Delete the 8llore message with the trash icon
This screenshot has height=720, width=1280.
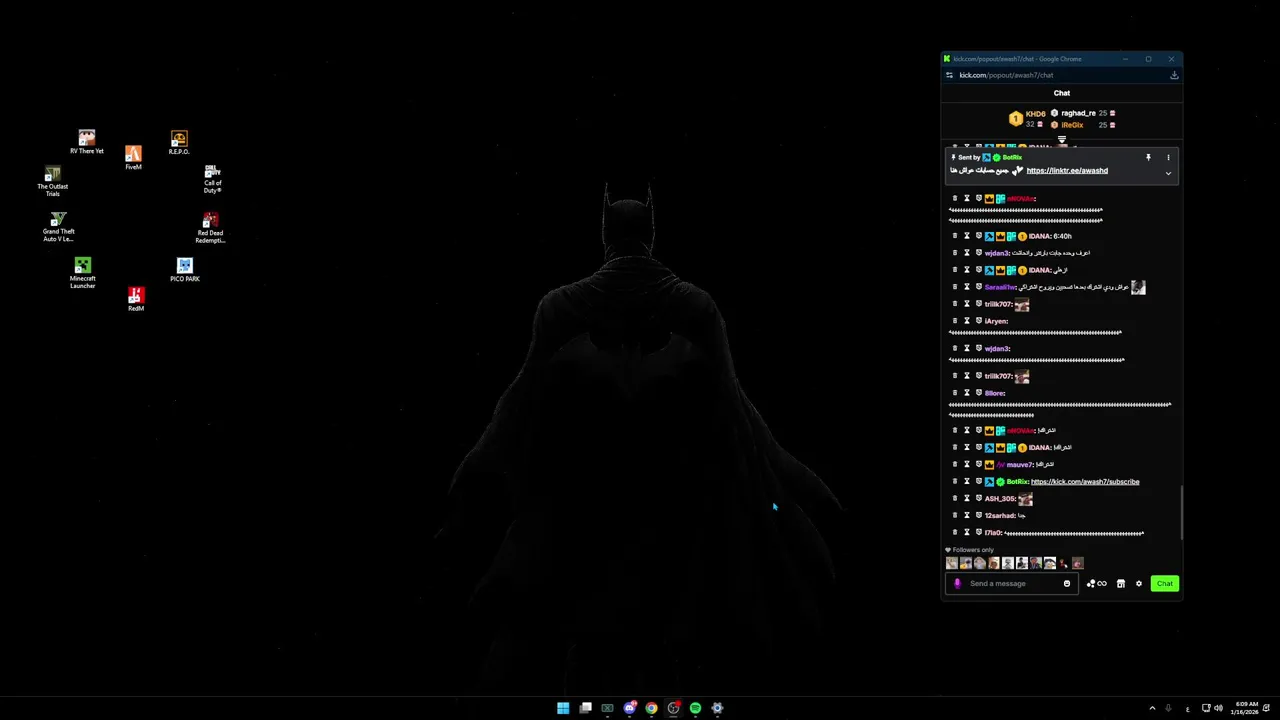tap(955, 393)
